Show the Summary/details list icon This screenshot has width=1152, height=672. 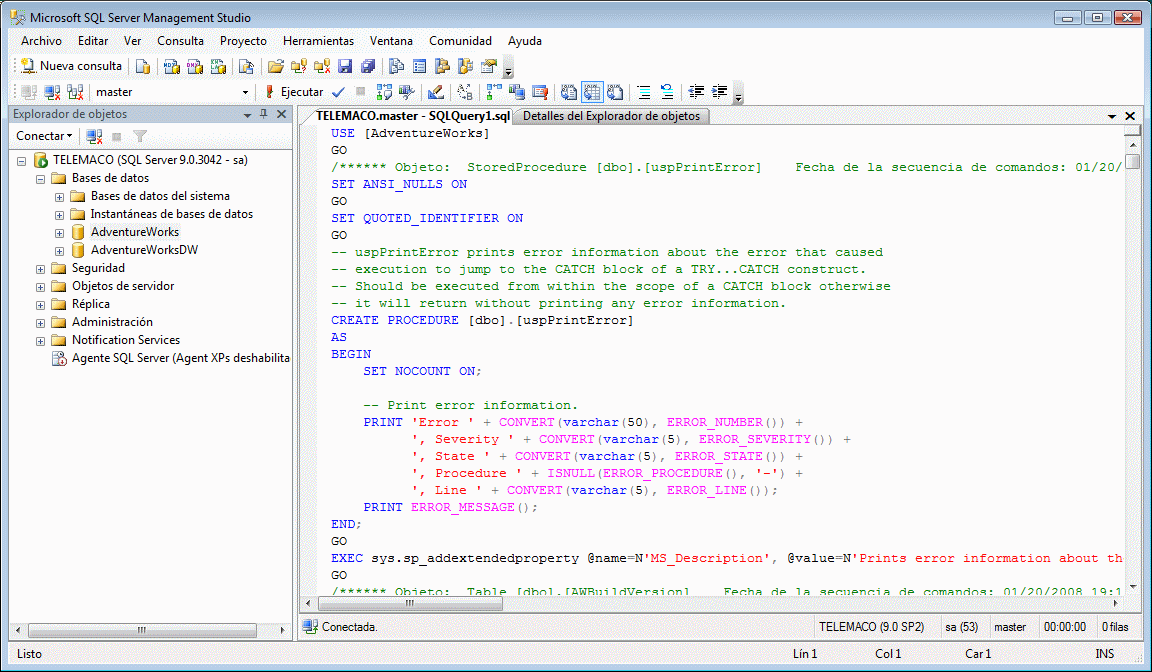[420, 67]
